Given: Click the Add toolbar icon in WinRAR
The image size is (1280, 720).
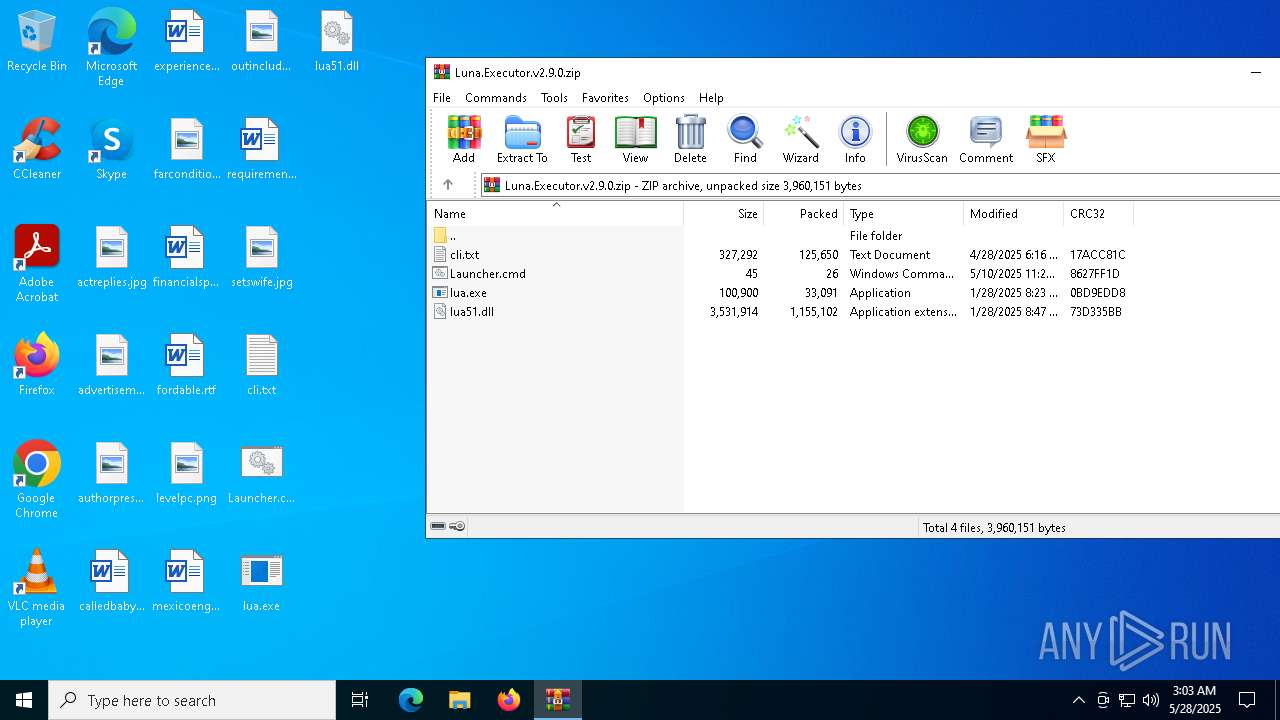Looking at the screenshot, I should [464, 139].
